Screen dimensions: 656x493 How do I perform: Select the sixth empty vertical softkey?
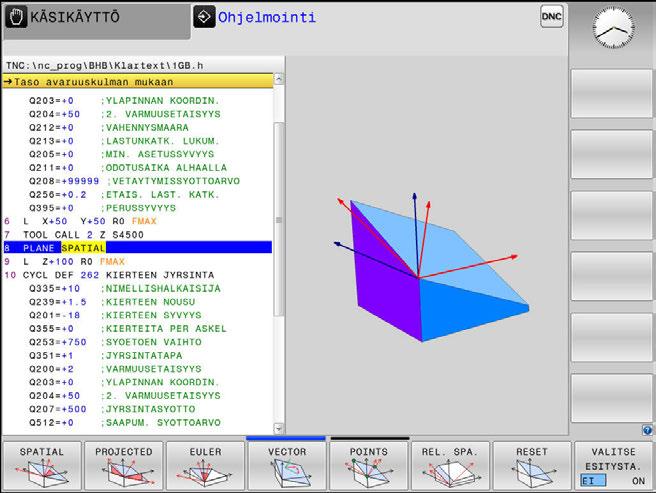pos(611,398)
